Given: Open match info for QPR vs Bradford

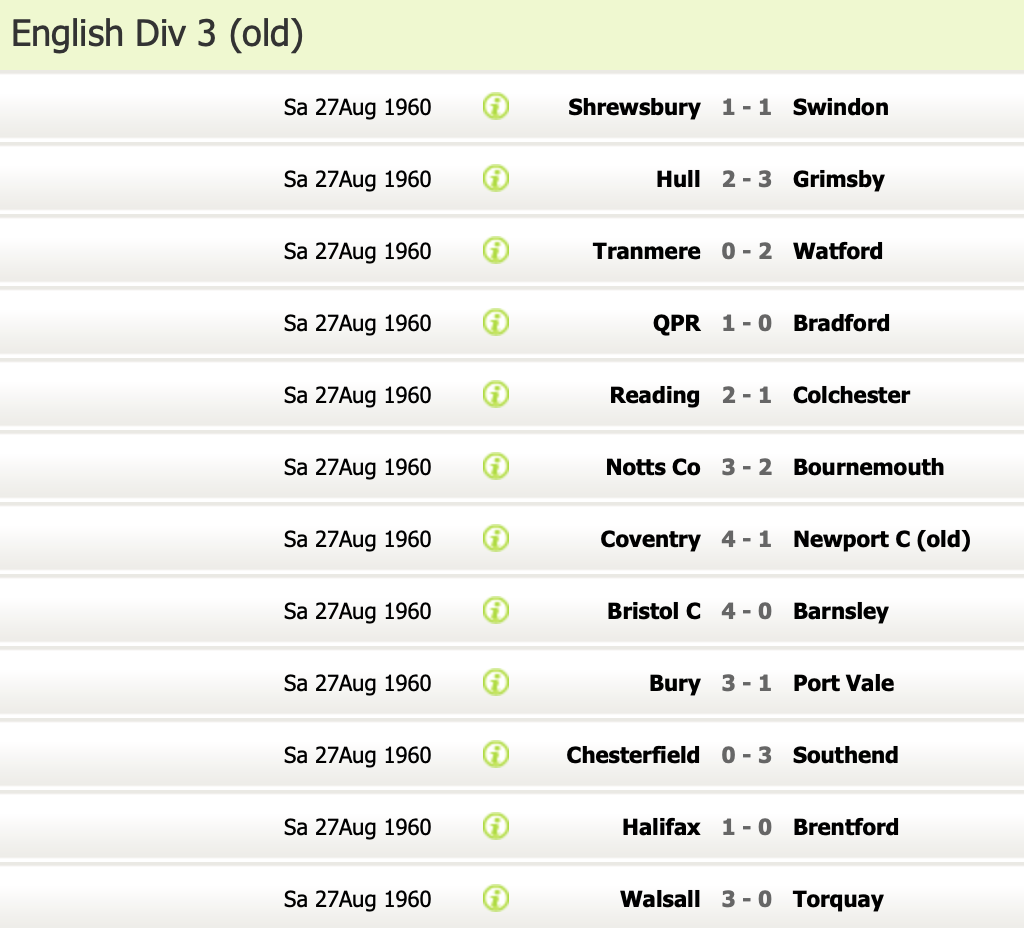Looking at the screenshot, I should coord(496,322).
